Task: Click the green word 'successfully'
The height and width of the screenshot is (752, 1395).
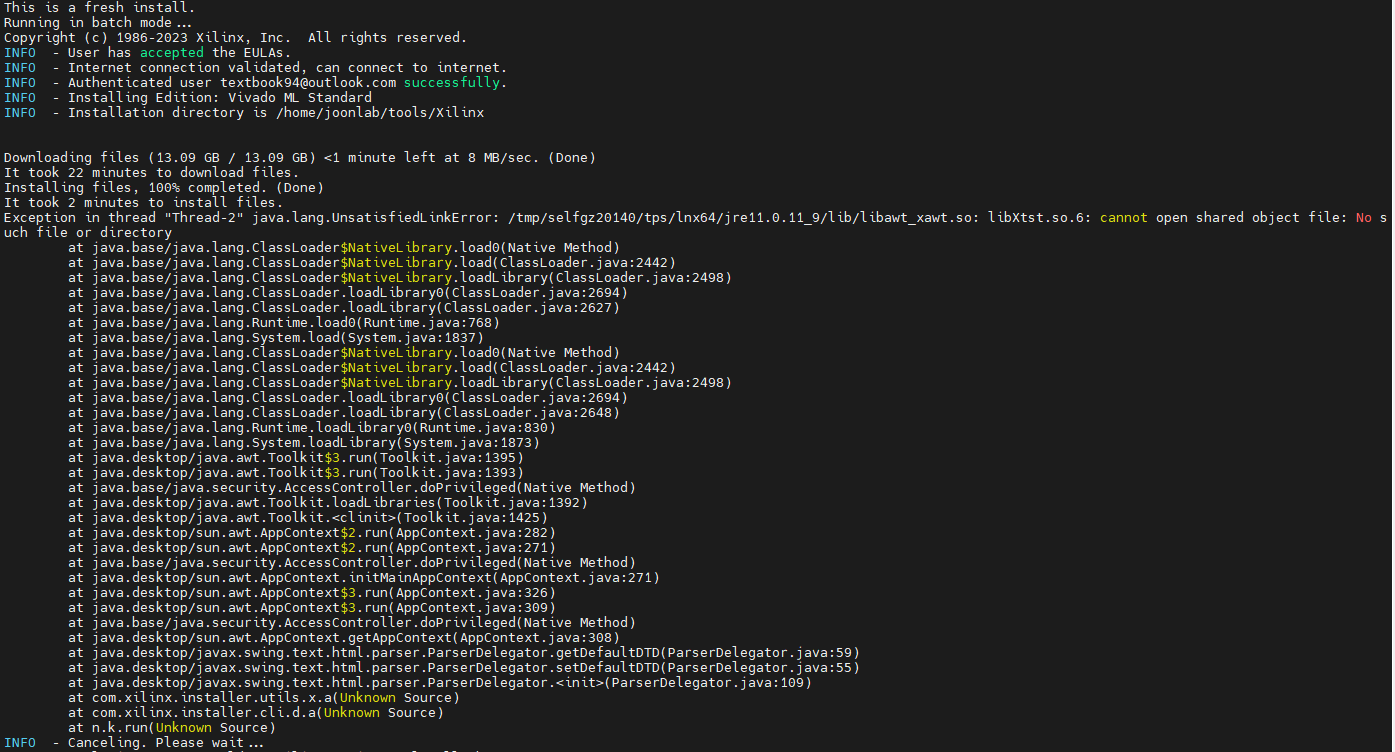Action: coord(452,83)
